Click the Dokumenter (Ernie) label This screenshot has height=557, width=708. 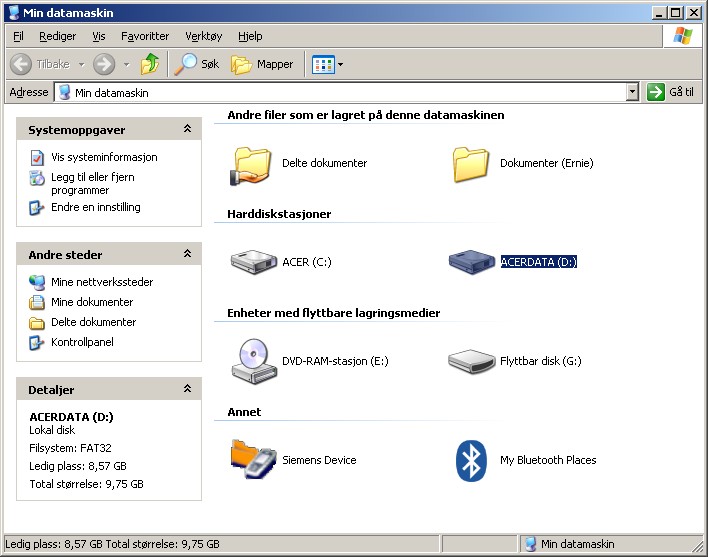pyautogui.click(x=547, y=163)
